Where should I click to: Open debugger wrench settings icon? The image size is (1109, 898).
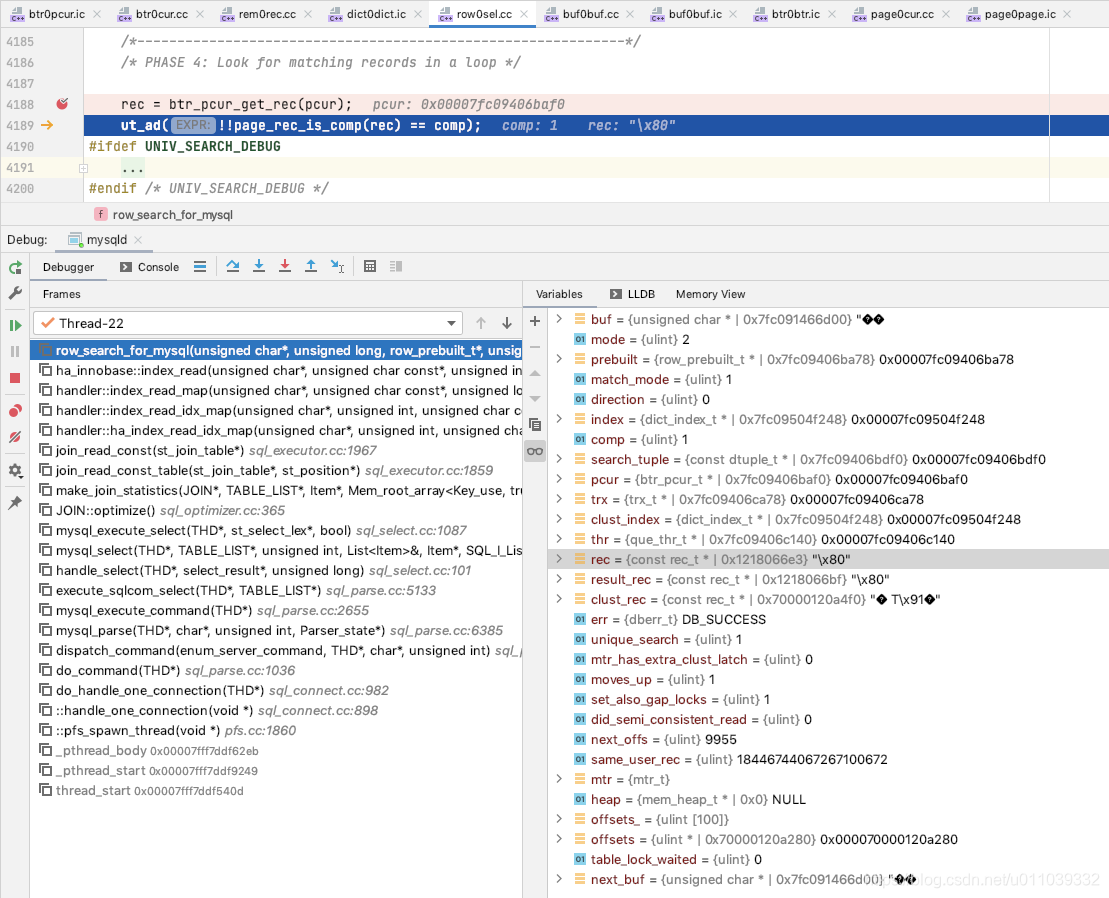(15, 293)
